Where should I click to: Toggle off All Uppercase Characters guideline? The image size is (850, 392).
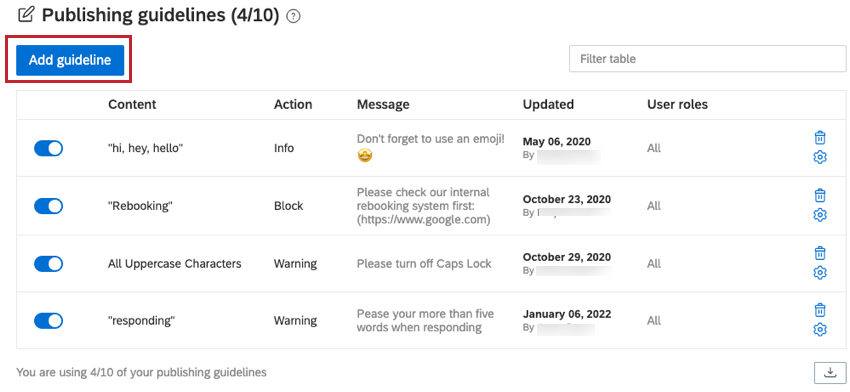click(48, 264)
